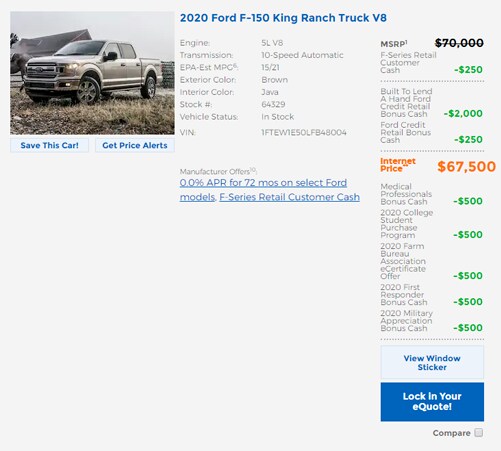Click the VIN number 1FTEW1E50LFB48004
Viewport: 501px width, 451px height.
[304, 132]
